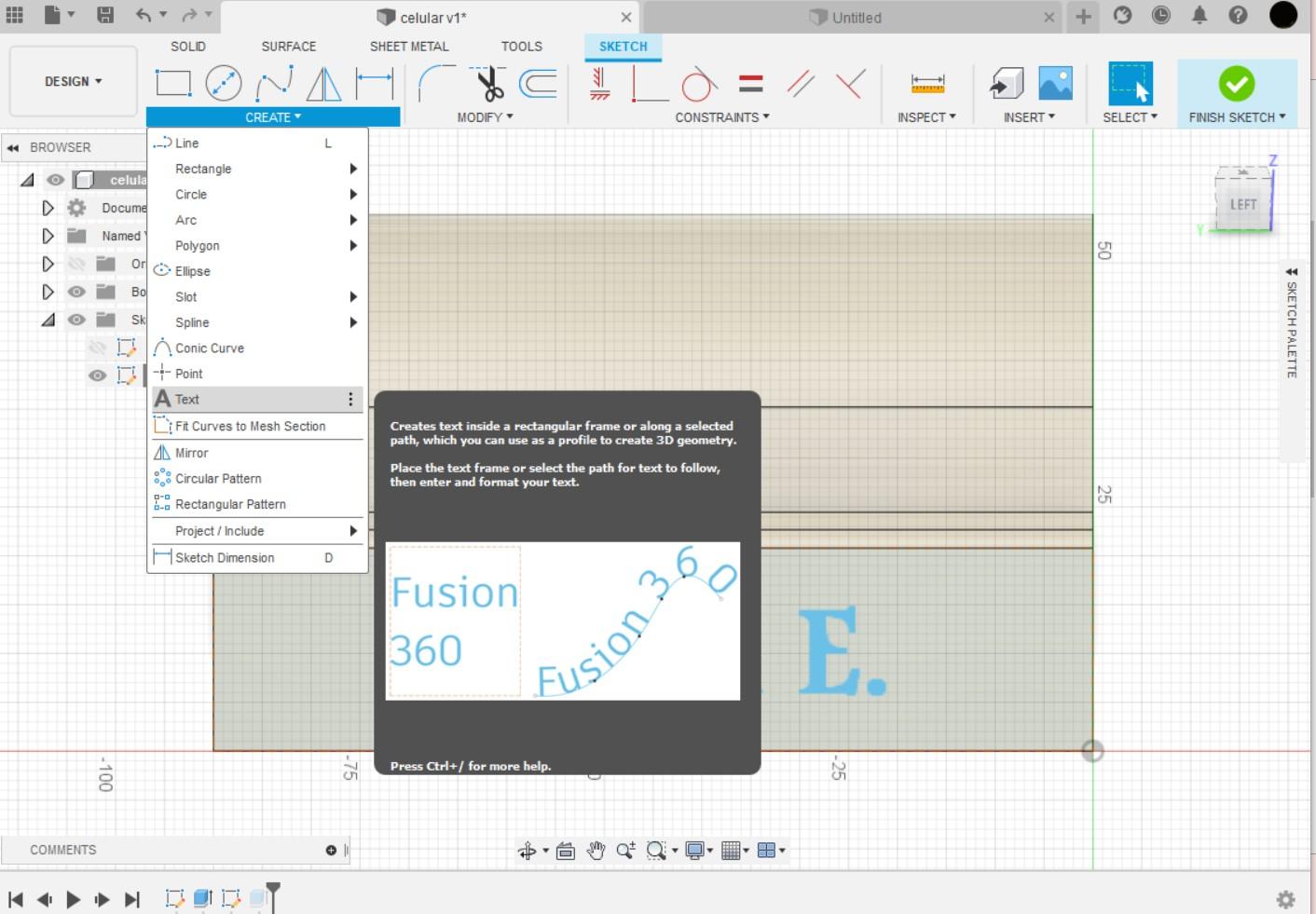
Task: Select Conic Curve menu entry
Action: 256,348
